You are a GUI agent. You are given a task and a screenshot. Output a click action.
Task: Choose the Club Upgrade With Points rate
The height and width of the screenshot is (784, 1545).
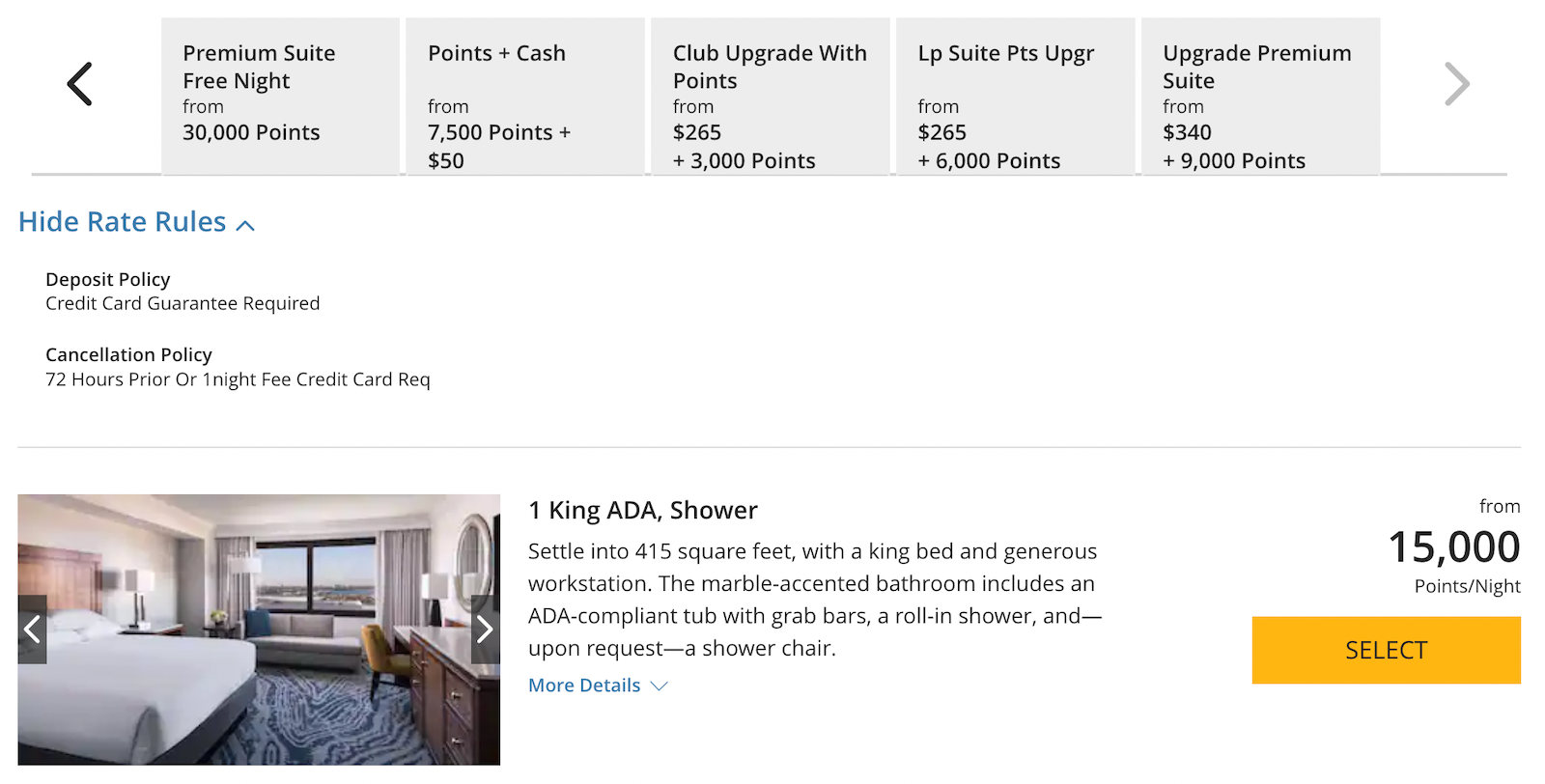pyautogui.click(x=771, y=97)
